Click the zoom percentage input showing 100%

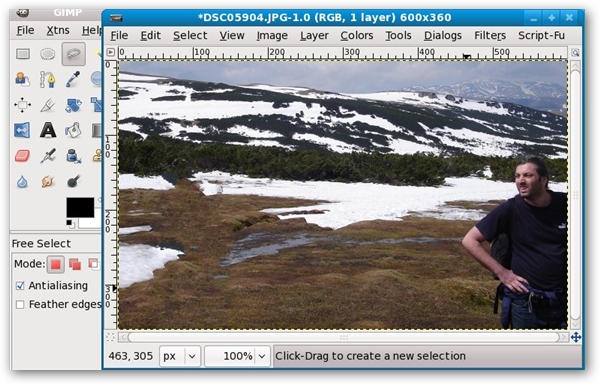[x=230, y=356]
